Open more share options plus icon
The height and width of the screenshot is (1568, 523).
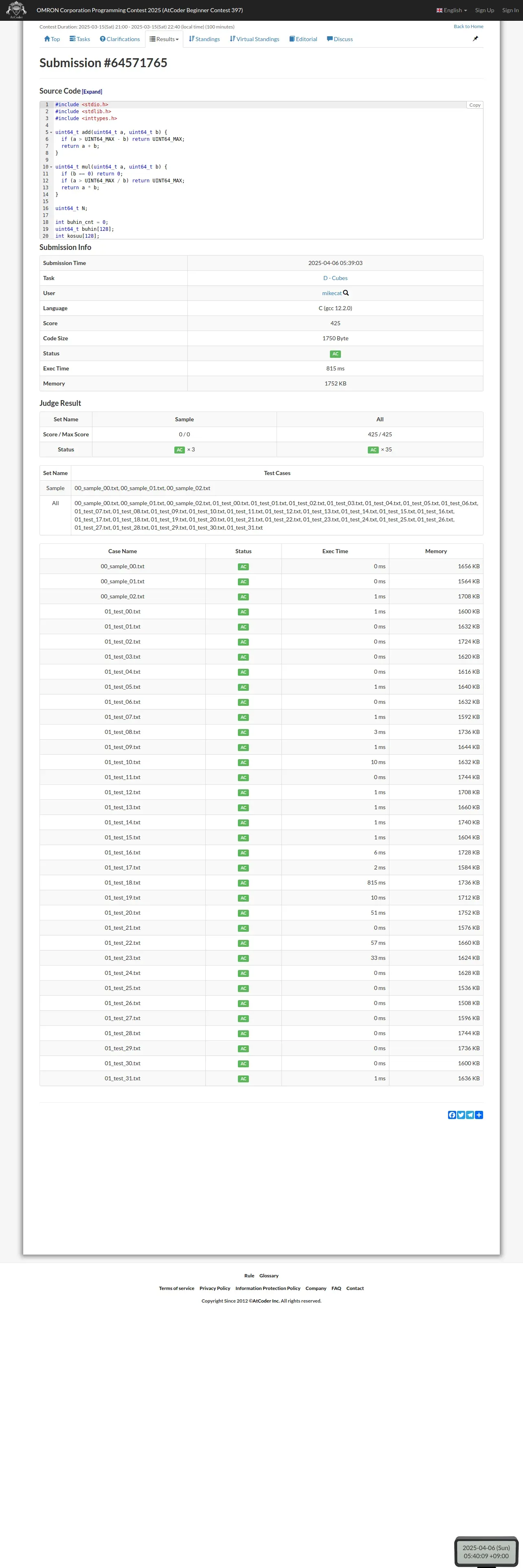[479, 1115]
